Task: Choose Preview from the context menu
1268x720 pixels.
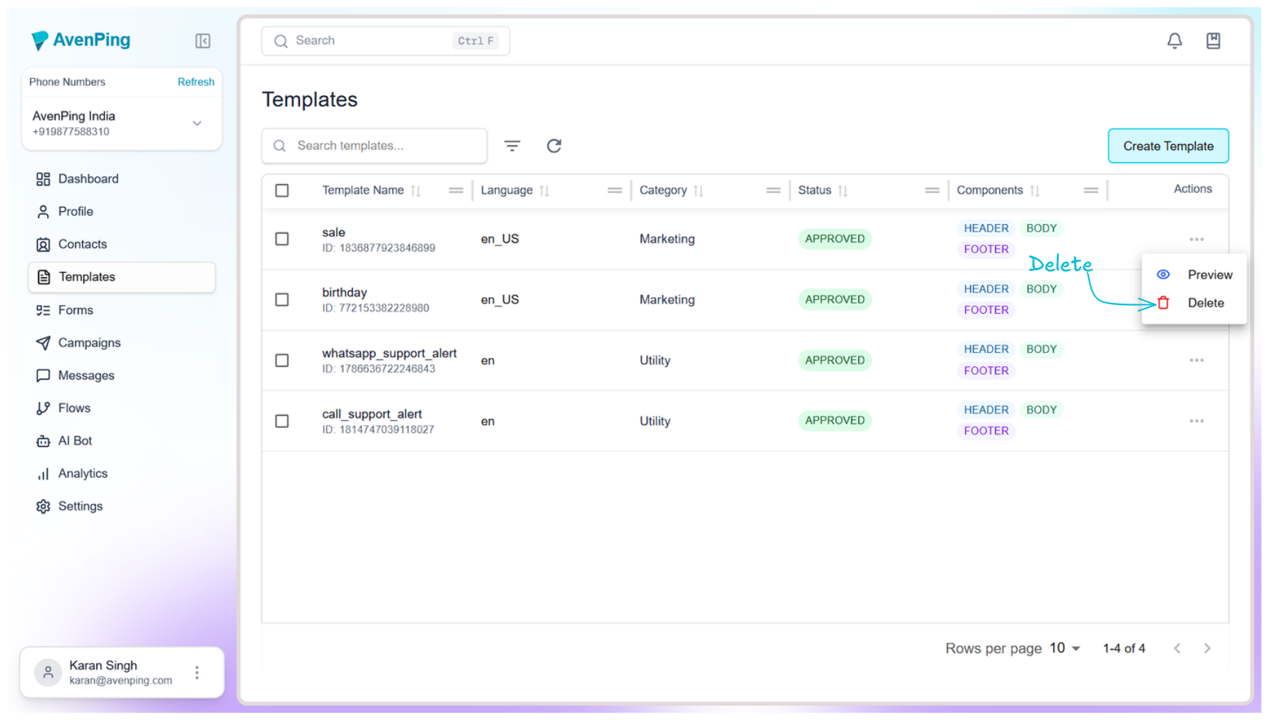Action: pos(1209,275)
